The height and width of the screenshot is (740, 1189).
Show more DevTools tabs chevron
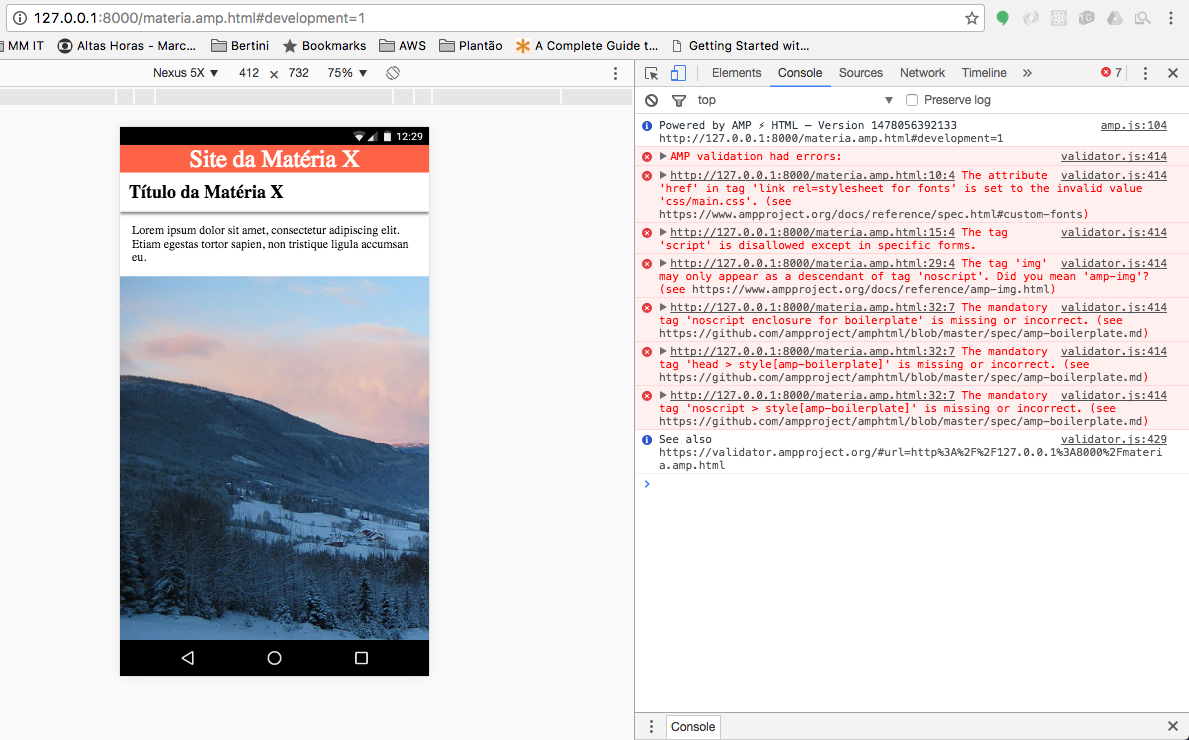(1027, 73)
